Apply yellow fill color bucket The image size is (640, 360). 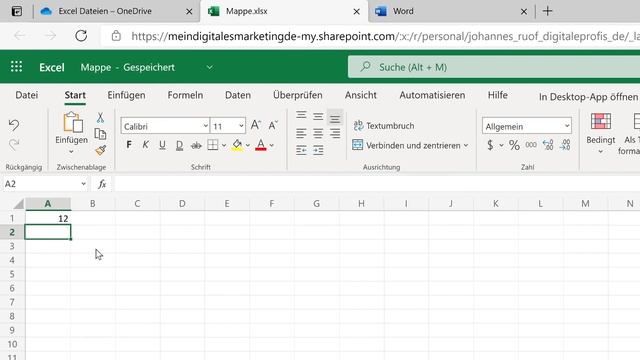pyautogui.click(x=237, y=145)
